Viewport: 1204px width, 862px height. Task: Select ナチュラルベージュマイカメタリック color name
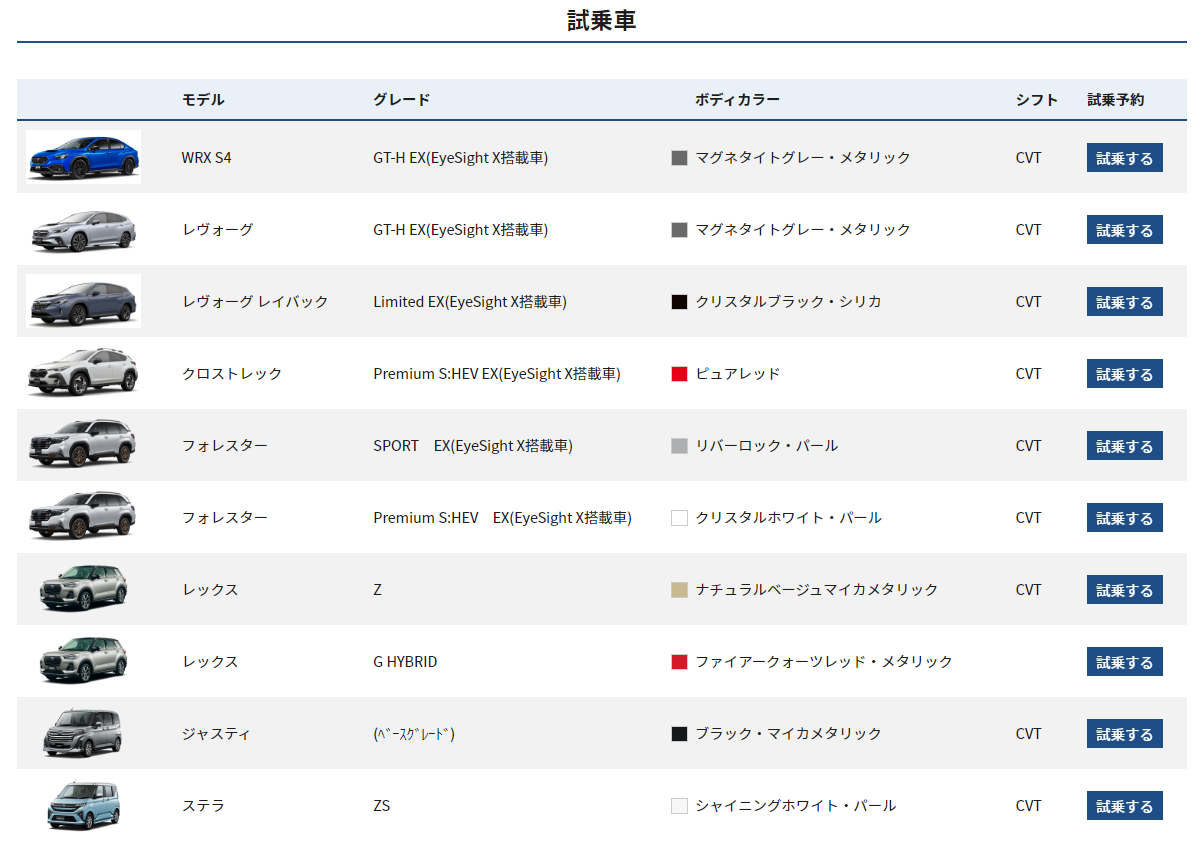point(817,590)
